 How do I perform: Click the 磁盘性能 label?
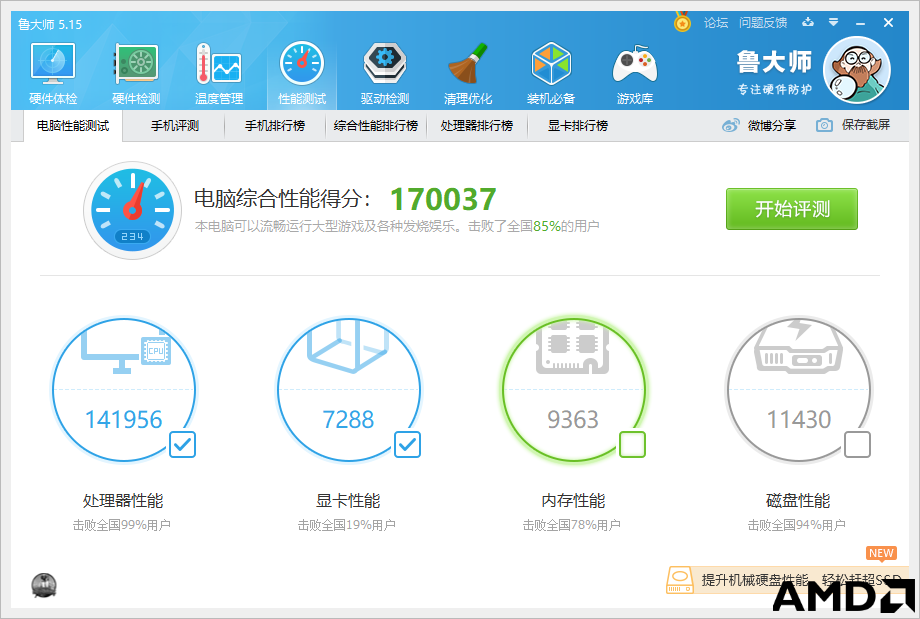798,501
